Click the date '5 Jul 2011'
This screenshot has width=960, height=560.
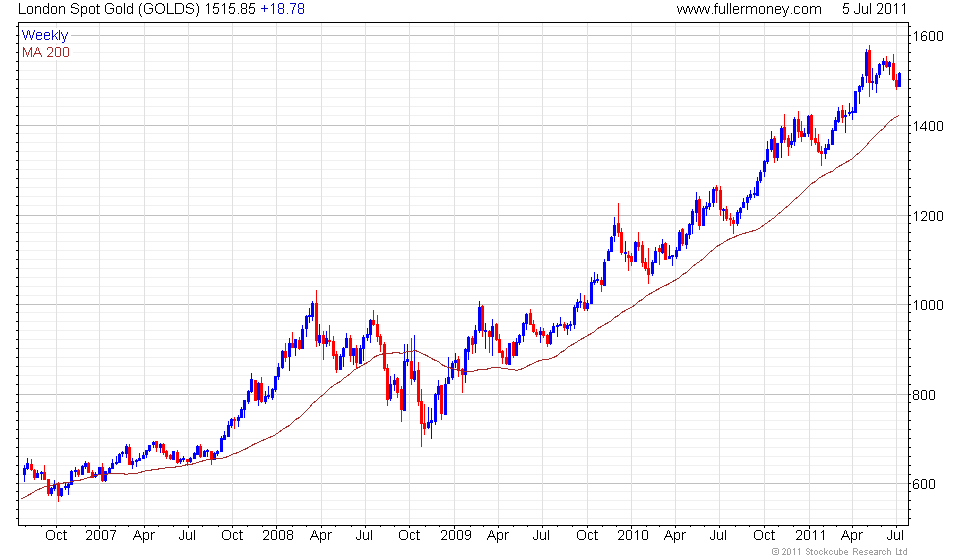(874, 9)
